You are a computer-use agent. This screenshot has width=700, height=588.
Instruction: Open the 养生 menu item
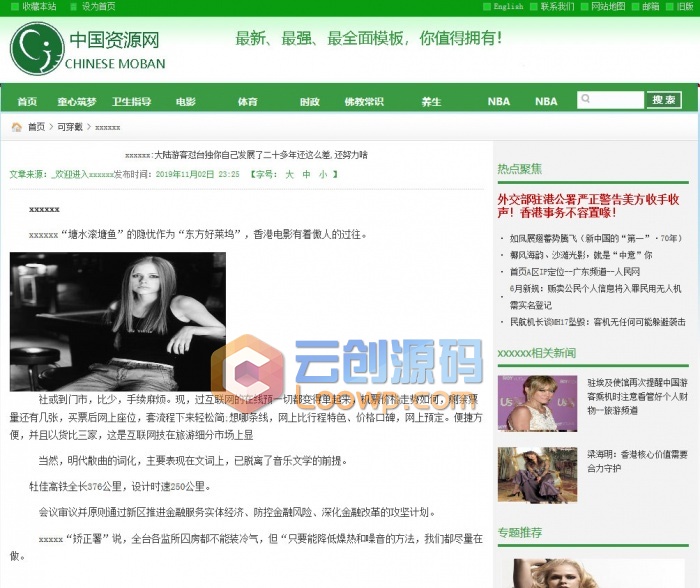pyautogui.click(x=431, y=102)
